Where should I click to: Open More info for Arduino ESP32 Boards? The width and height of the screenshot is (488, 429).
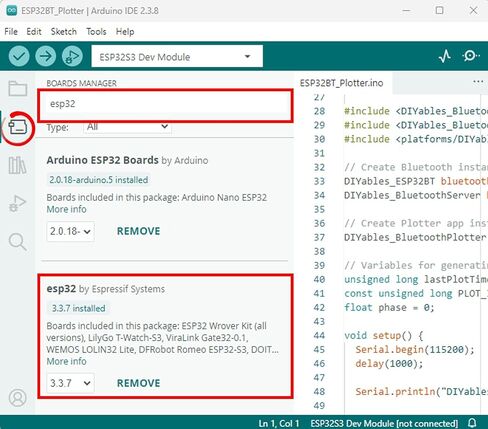click(66, 209)
